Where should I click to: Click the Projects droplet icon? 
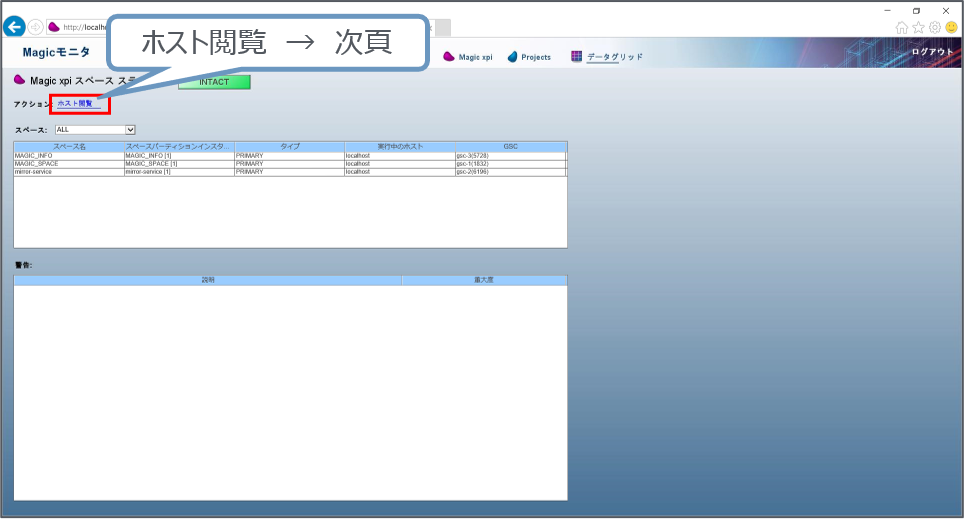tap(513, 57)
